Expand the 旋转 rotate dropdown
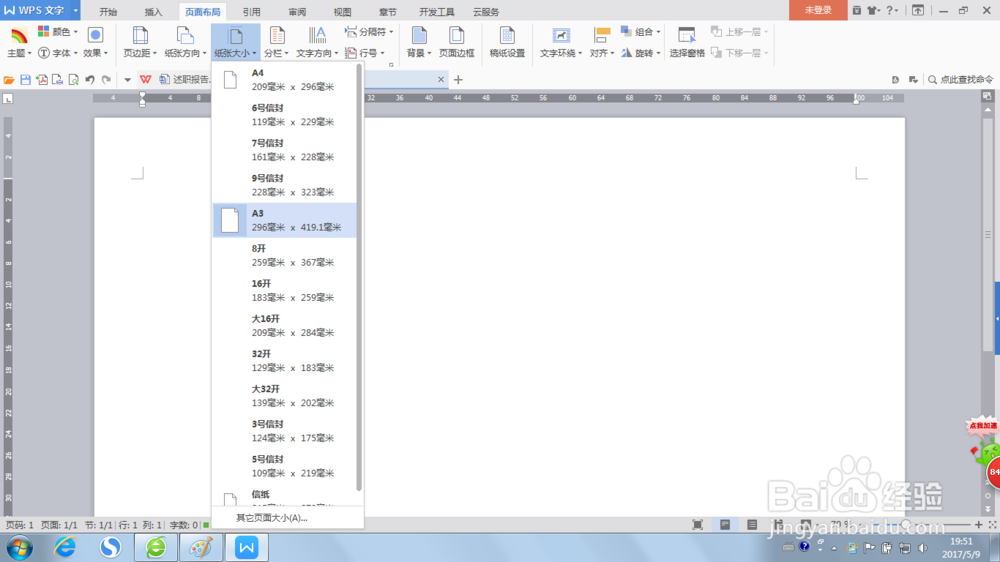 [x=641, y=53]
